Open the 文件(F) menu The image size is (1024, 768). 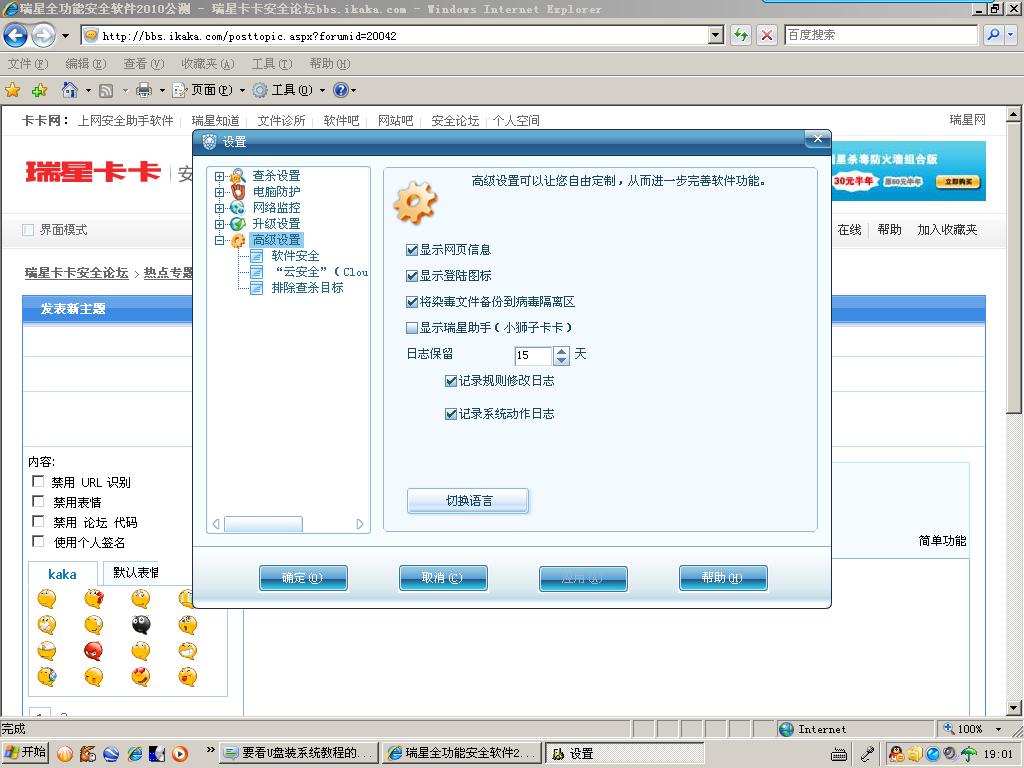(x=28, y=63)
